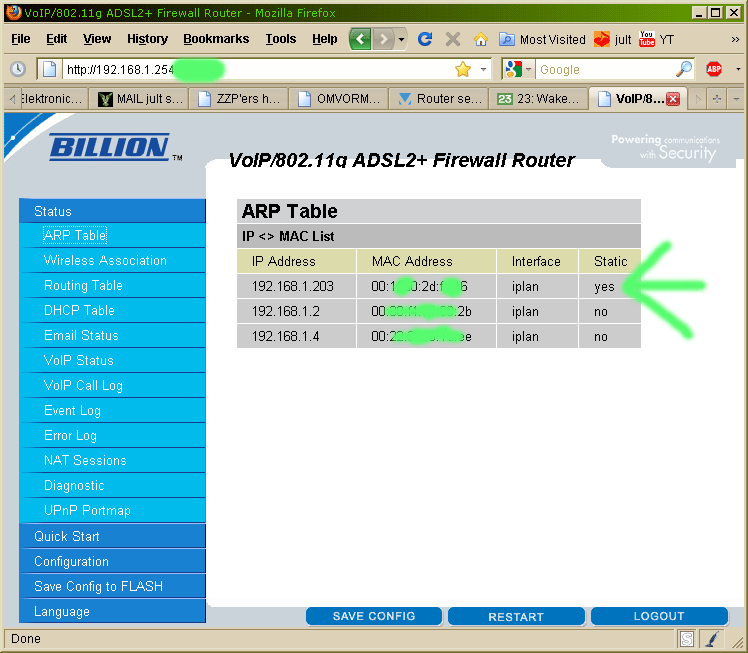Viewport: 748px width, 653px height.
Task: Bookmark this page with star icon
Action: (463, 69)
